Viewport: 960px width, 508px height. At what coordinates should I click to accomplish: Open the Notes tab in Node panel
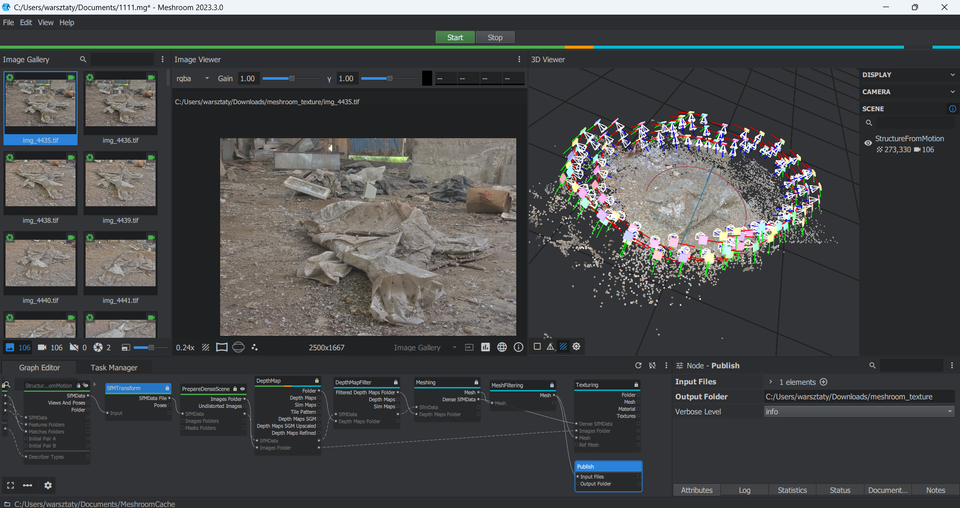click(x=936, y=490)
